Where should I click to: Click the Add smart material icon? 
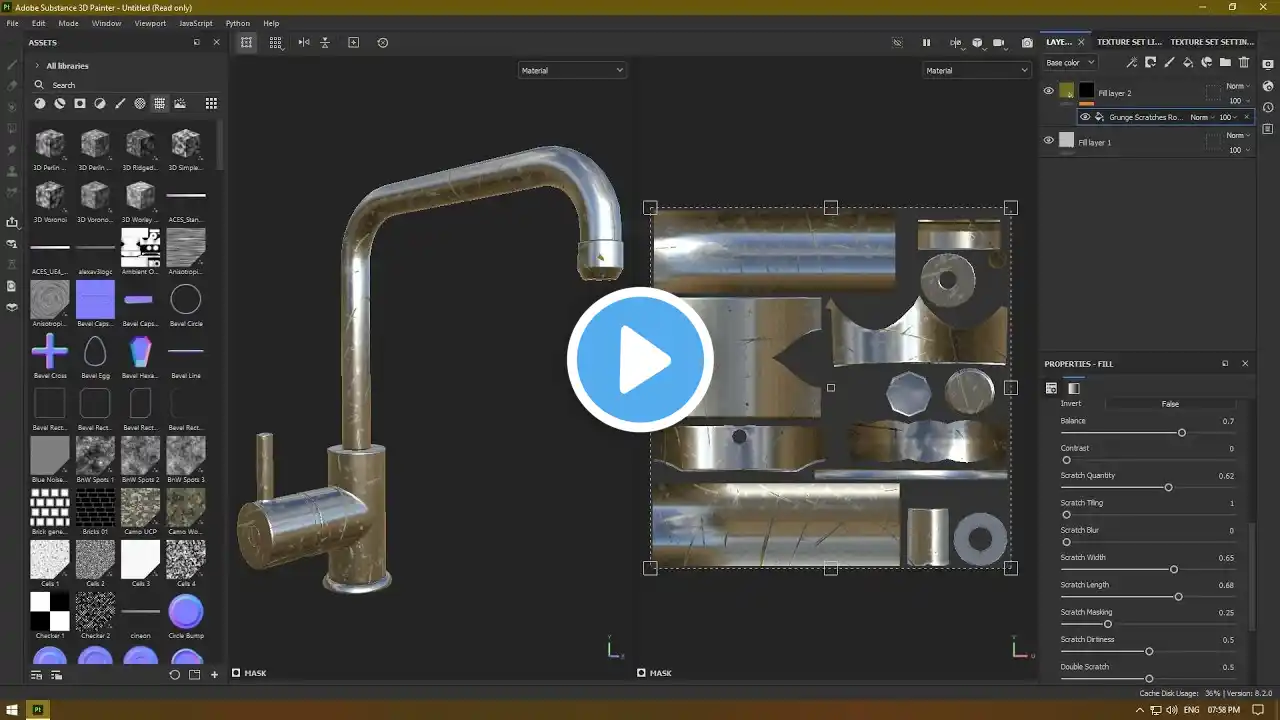pyautogui.click(x=1207, y=62)
